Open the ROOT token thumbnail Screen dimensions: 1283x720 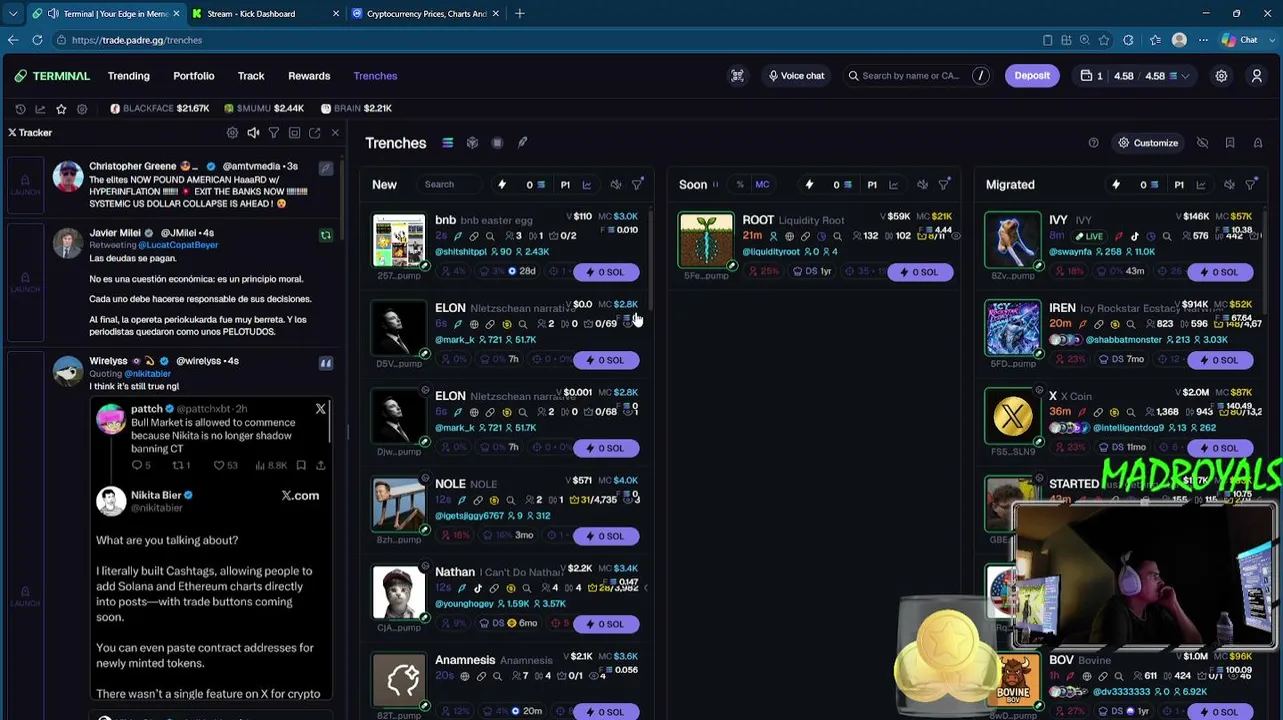click(706, 241)
